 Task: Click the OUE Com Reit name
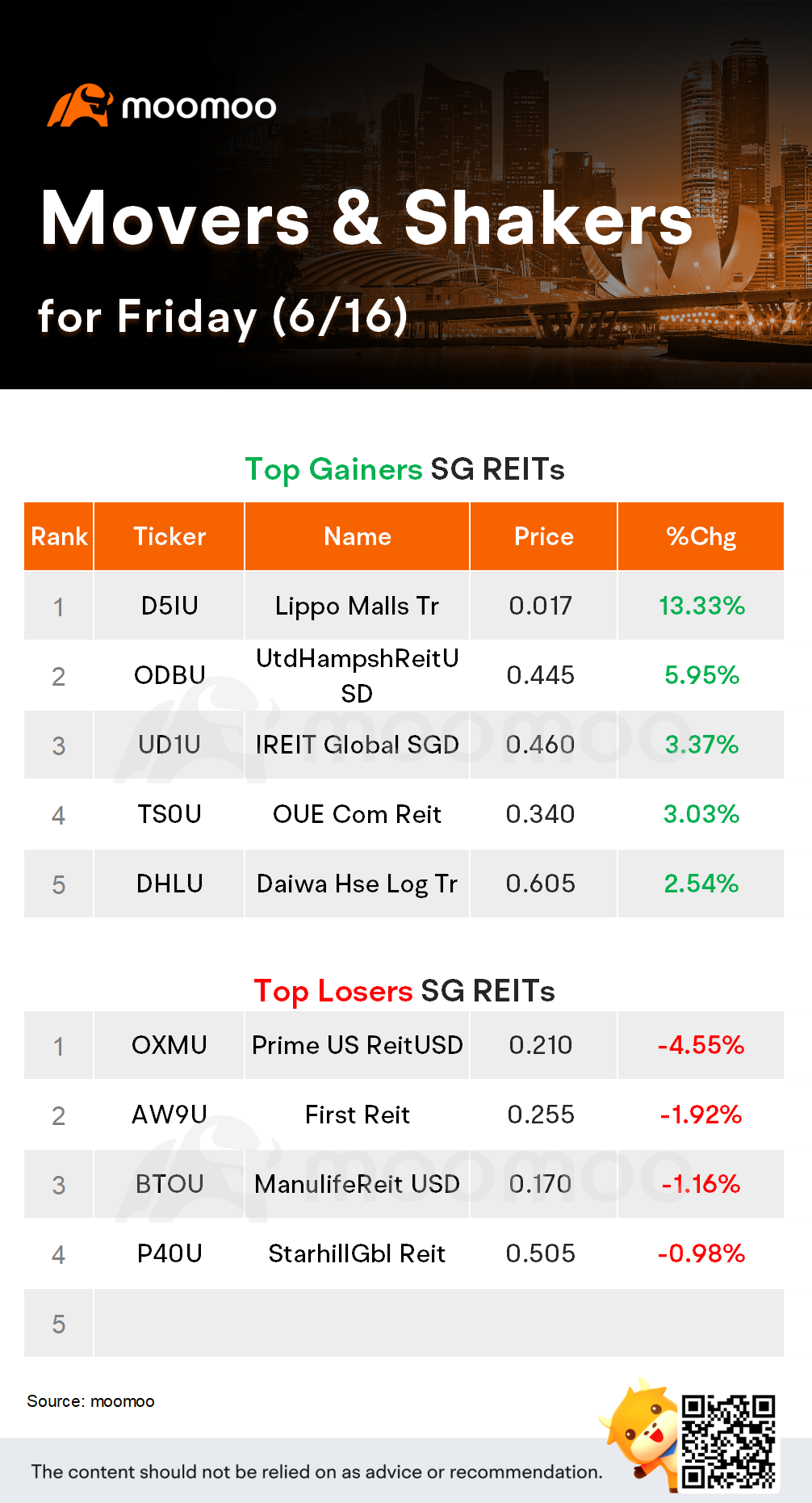pos(357,814)
